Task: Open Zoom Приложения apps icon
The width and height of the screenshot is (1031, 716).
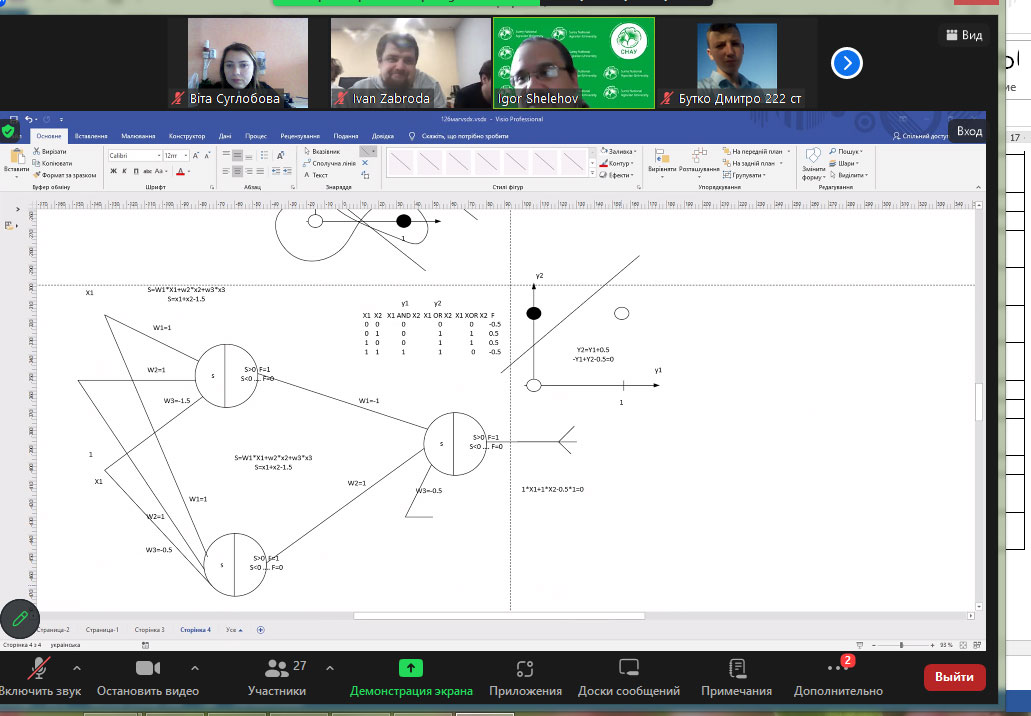Action: [525, 676]
